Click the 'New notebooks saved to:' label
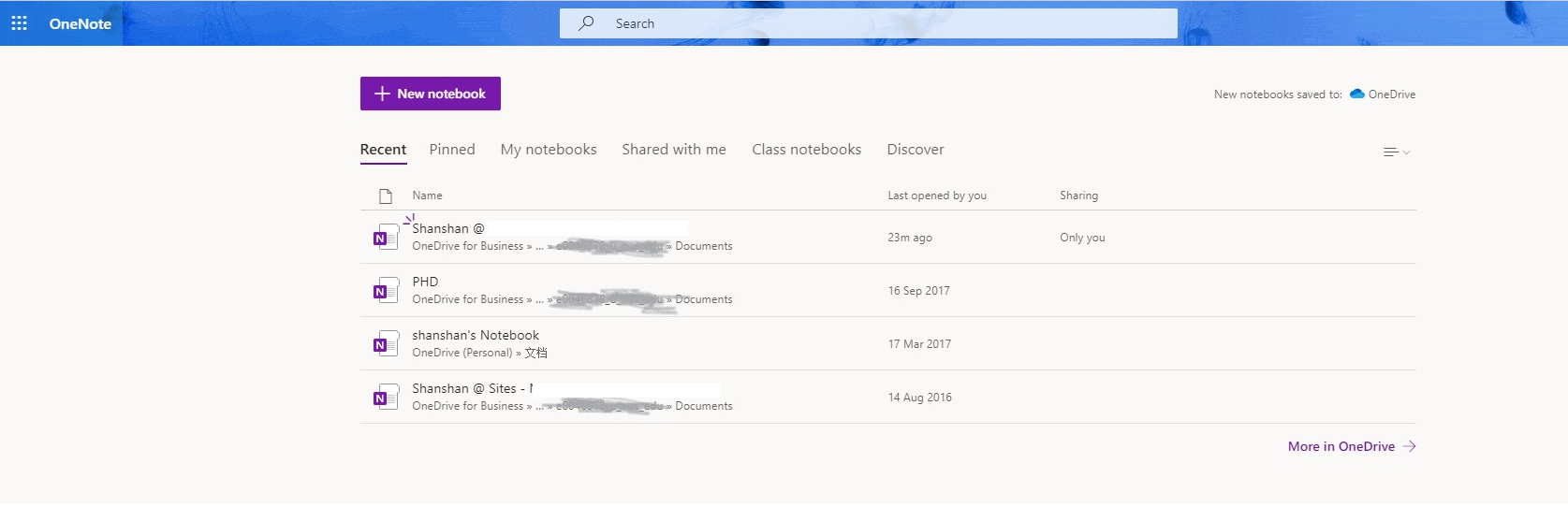This screenshot has height=507, width=1568. 1278,94
